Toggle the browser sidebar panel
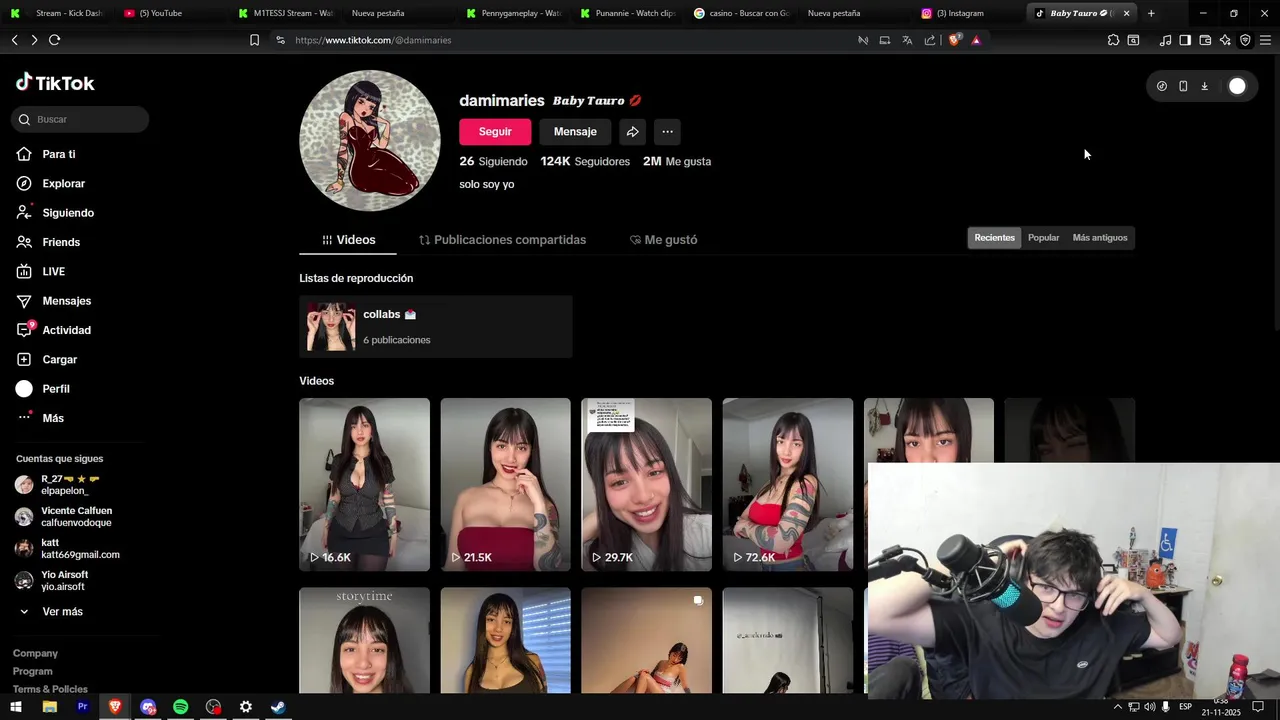This screenshot has width=1280, height=720. [1185, 40]
